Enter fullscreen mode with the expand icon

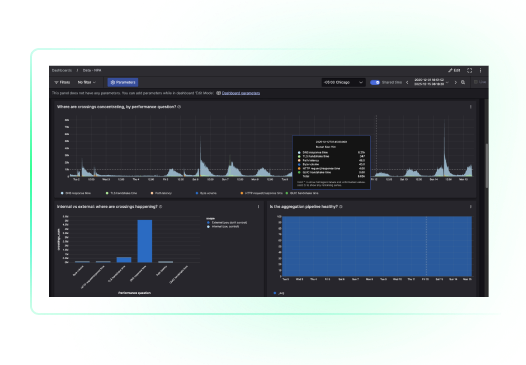point(469,70)
